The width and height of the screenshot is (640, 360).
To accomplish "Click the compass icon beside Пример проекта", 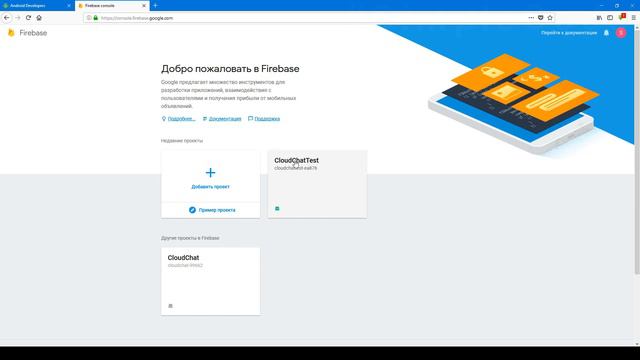I will pyautogui.click(x=192, y=210).
